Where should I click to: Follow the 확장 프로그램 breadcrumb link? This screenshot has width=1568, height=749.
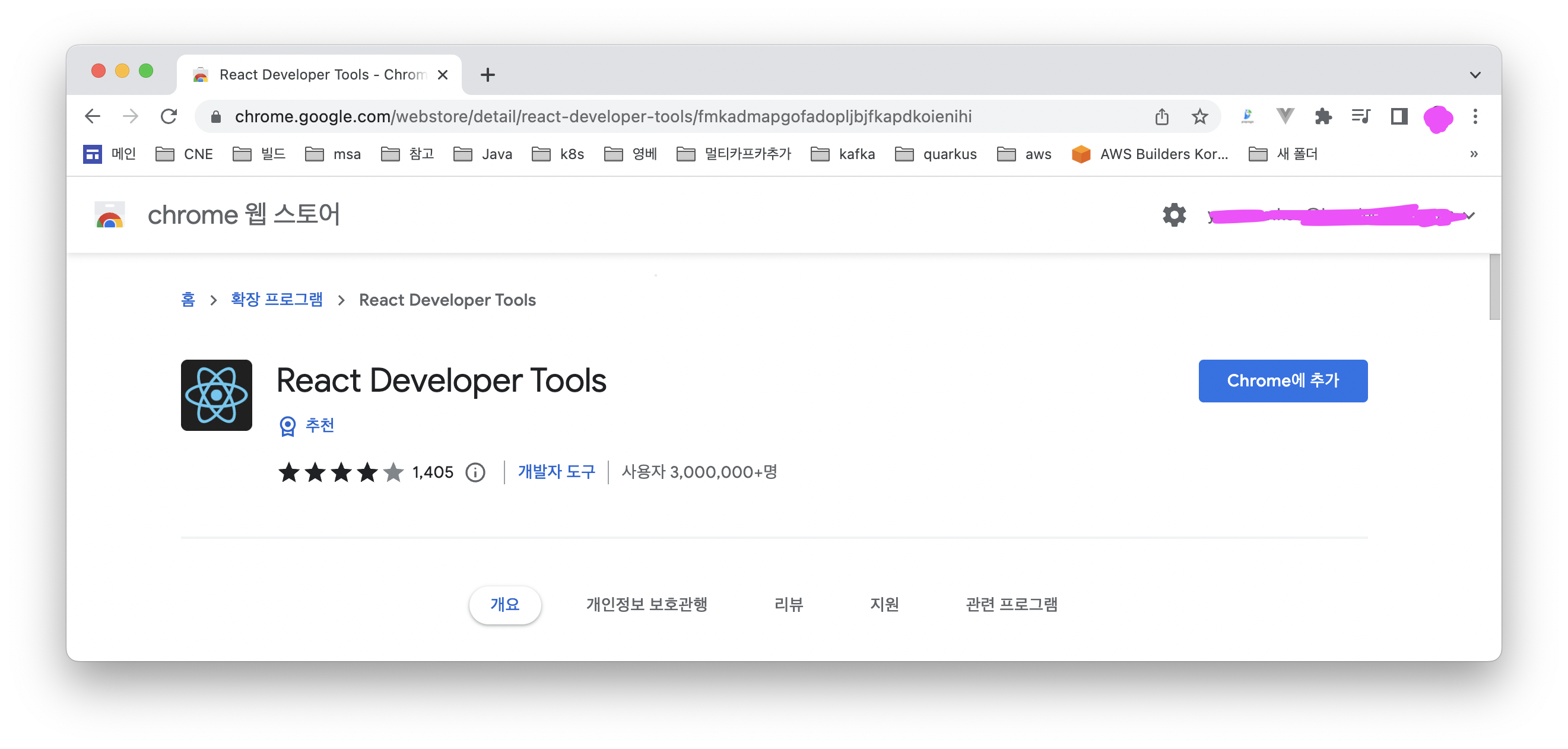click(277, 300)
